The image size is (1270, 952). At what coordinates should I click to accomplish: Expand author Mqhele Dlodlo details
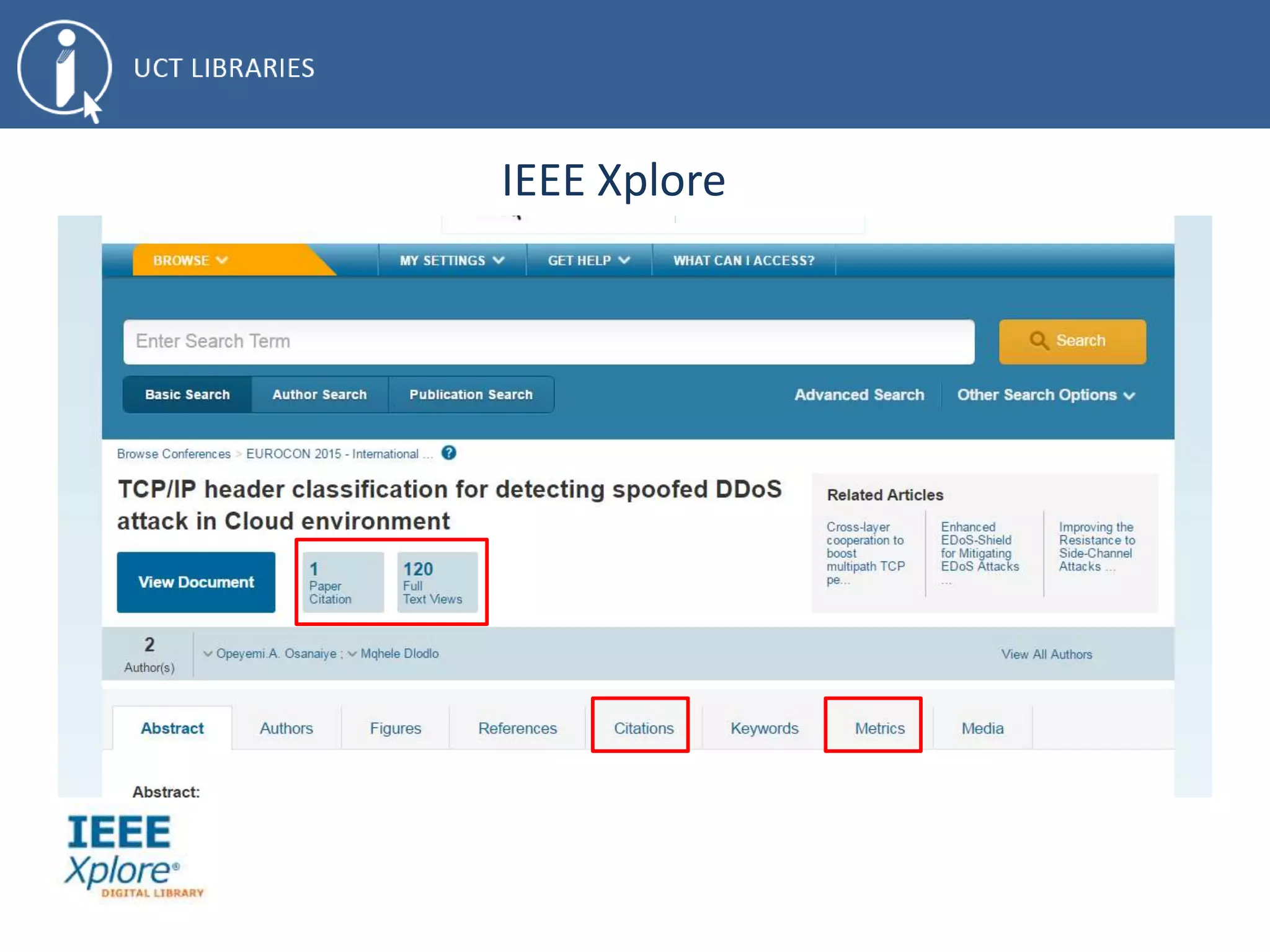(393, 653)
